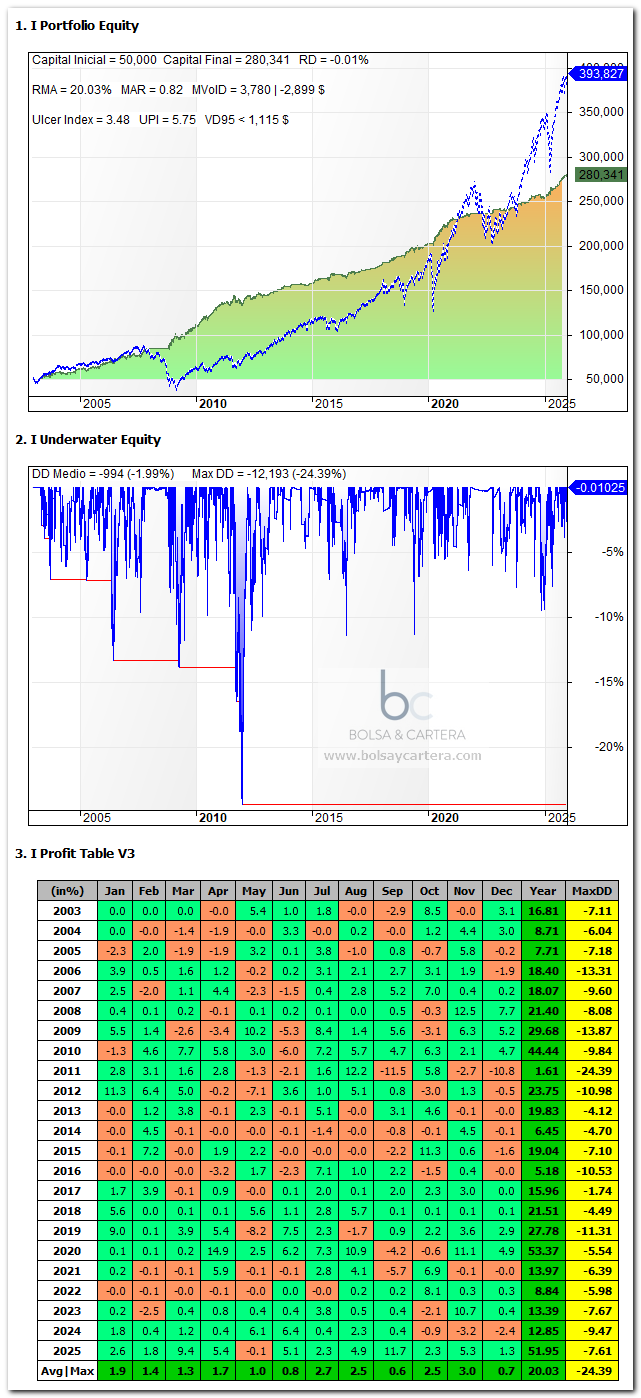Select the 'MaxDD' column header

pyautogui.click(x=590, y=891)
